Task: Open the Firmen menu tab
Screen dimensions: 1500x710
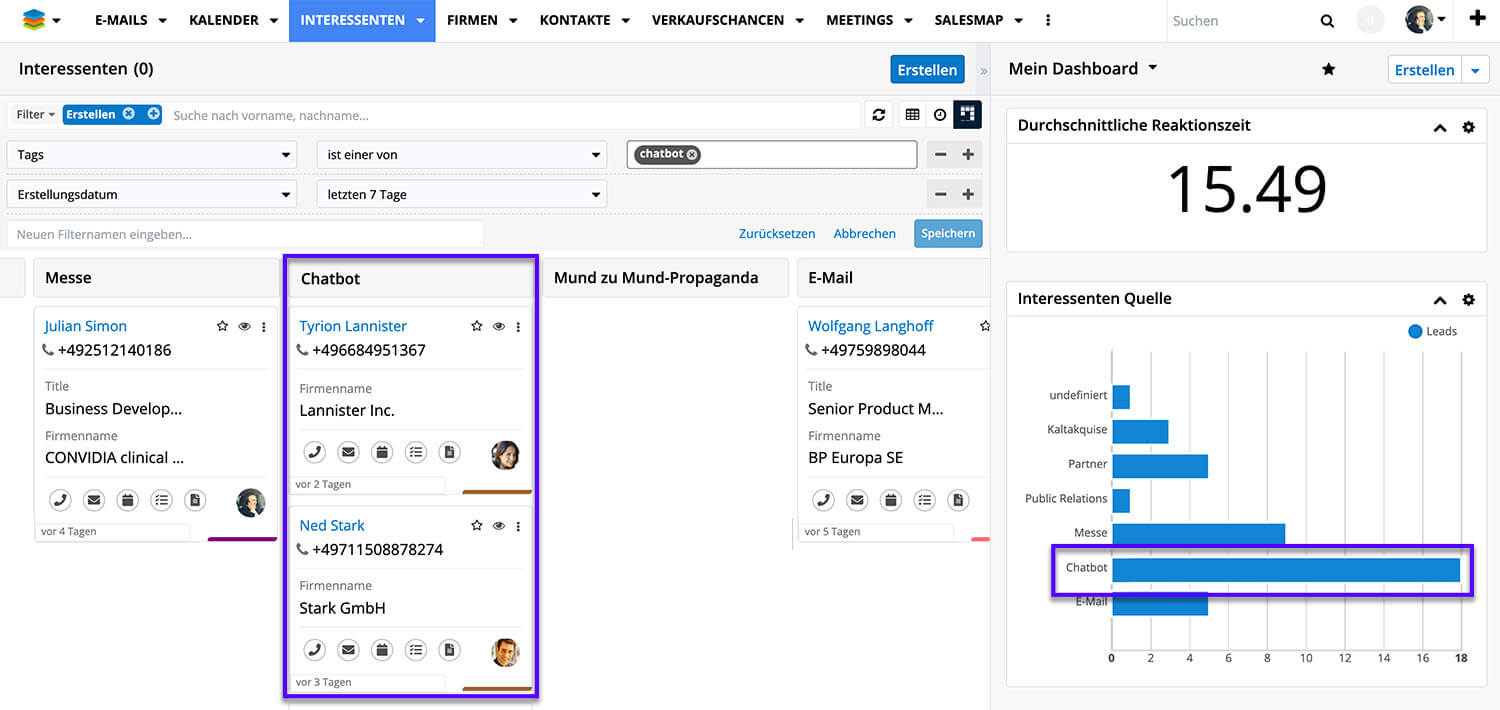Action: (x=482, y=21)
